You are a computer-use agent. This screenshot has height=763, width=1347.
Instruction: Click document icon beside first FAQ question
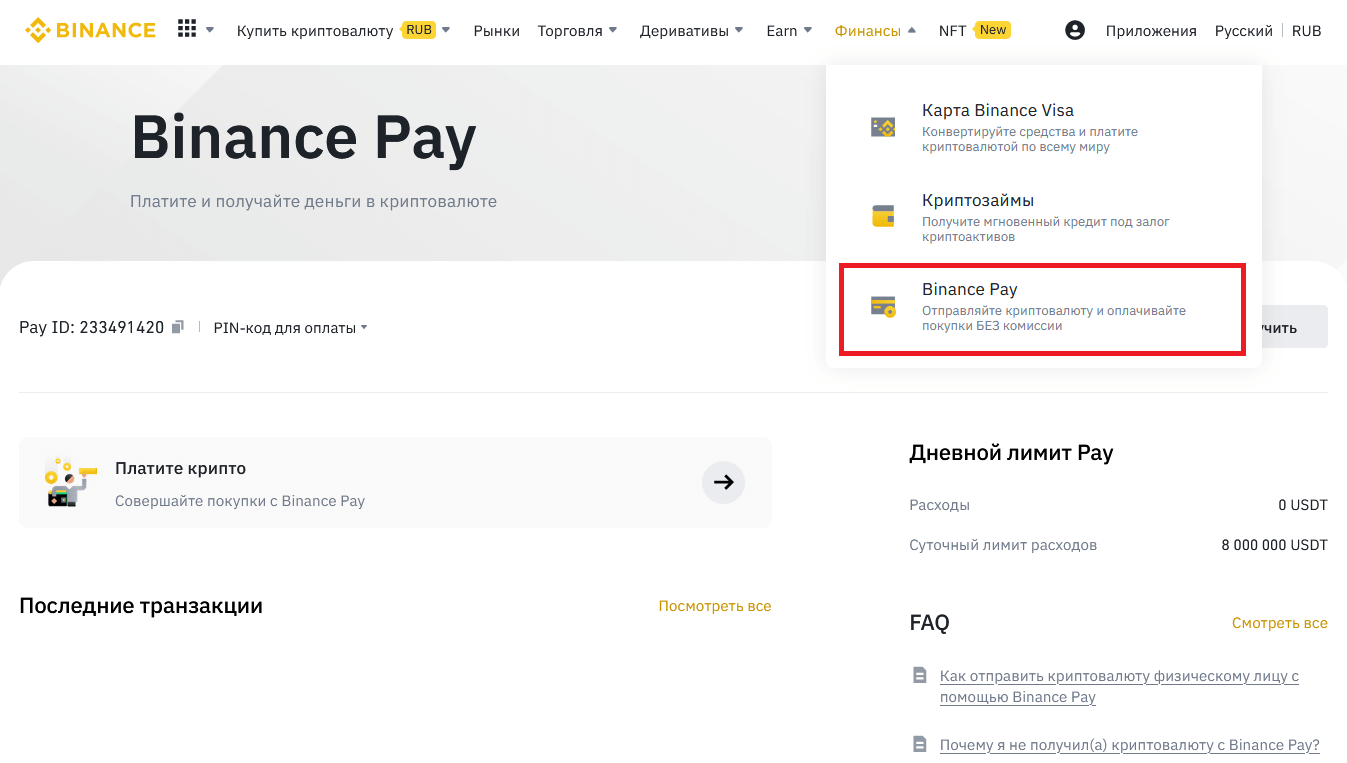coord(920,676)
